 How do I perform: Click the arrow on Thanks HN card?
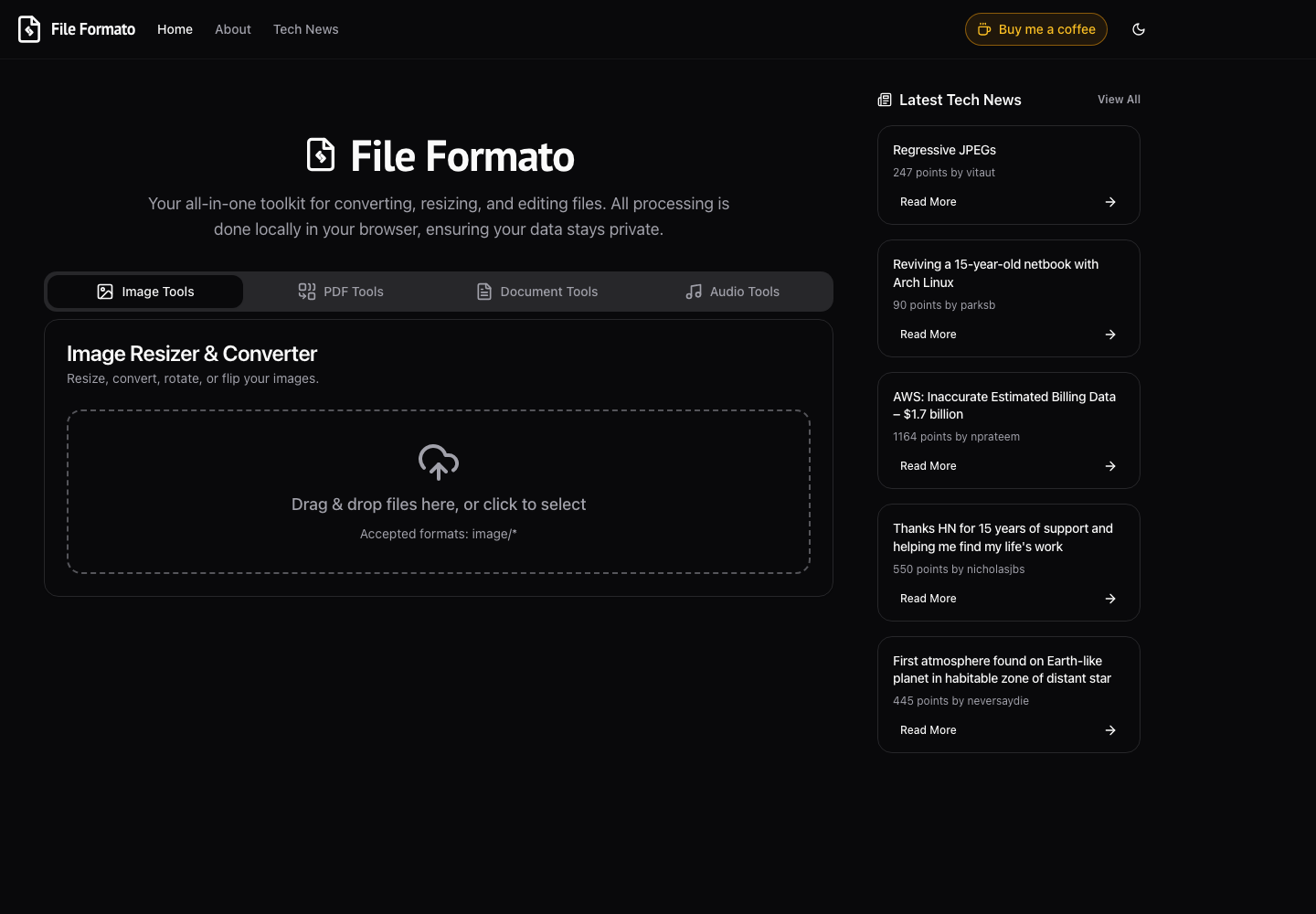[x=1110, y=599]
